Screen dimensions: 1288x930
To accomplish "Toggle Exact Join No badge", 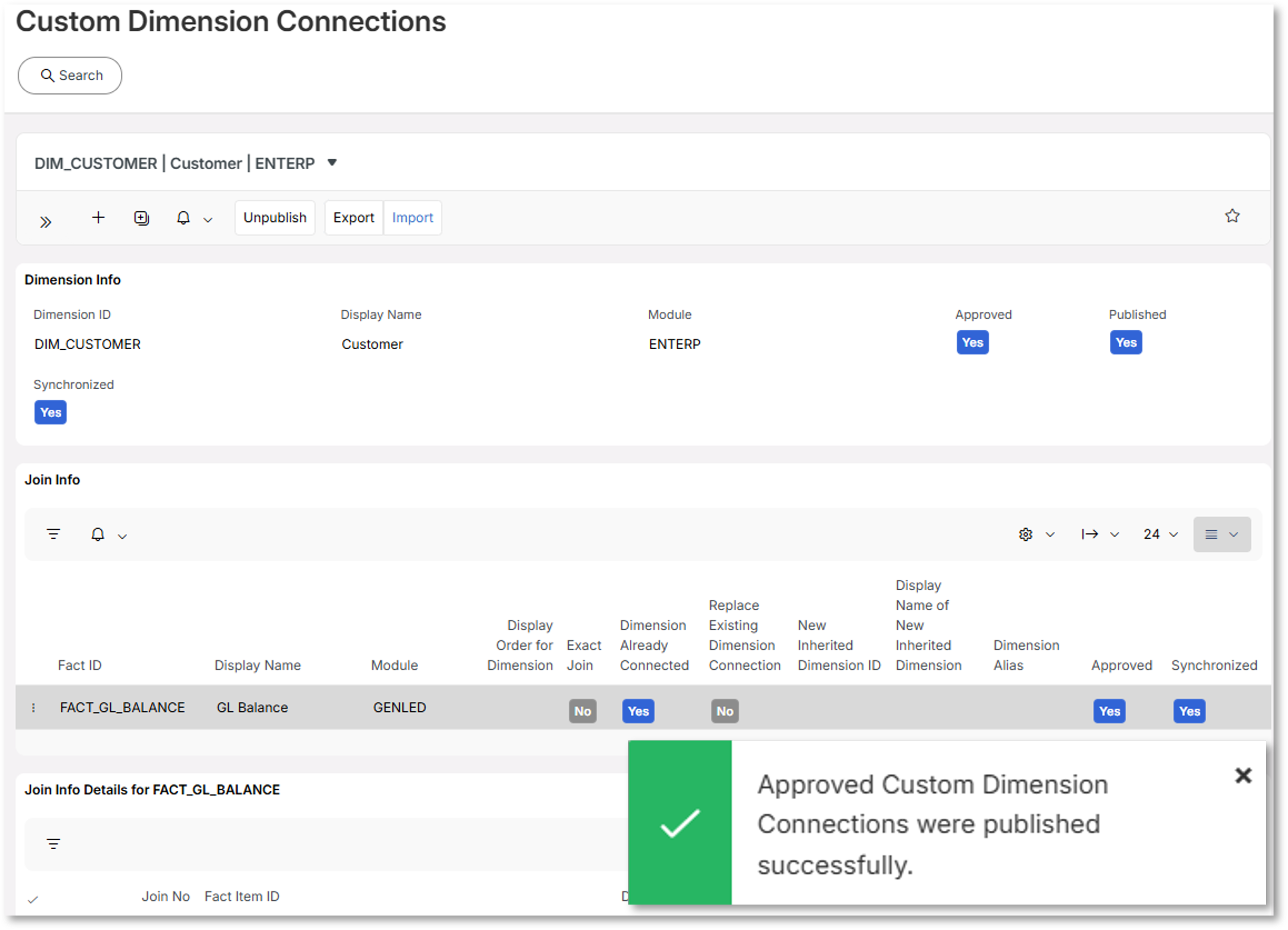I will [582, 711].
